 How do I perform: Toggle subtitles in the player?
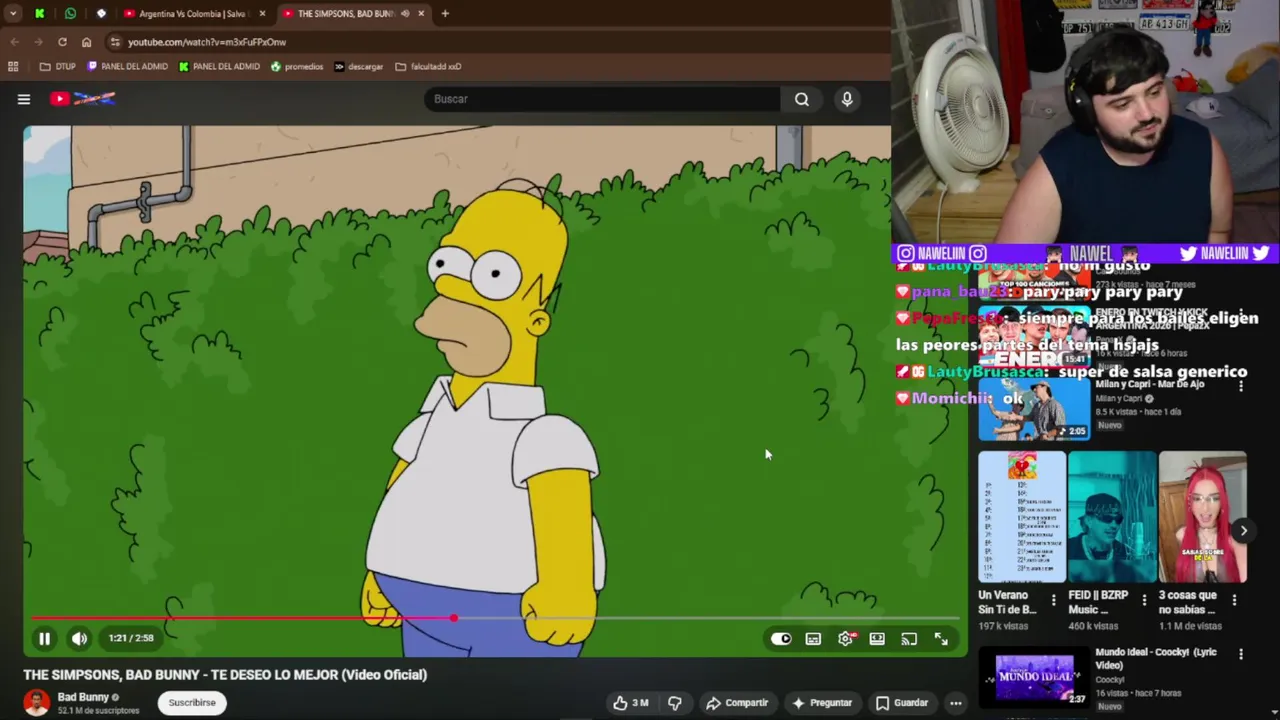pos(813,639)
